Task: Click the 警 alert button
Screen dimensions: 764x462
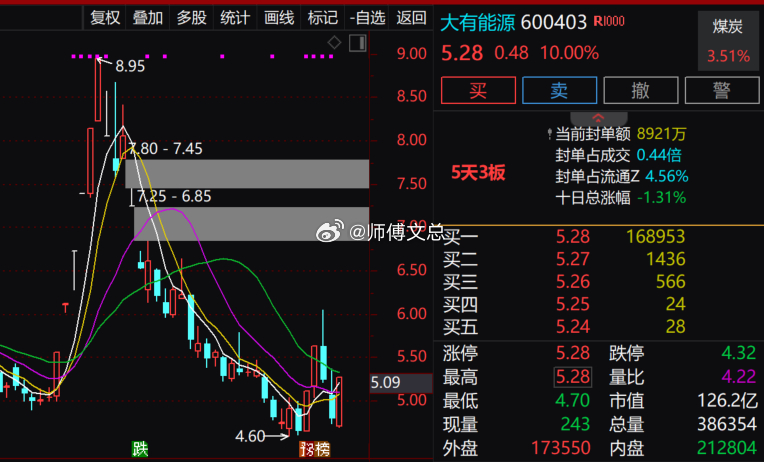Action: [722, 90]
